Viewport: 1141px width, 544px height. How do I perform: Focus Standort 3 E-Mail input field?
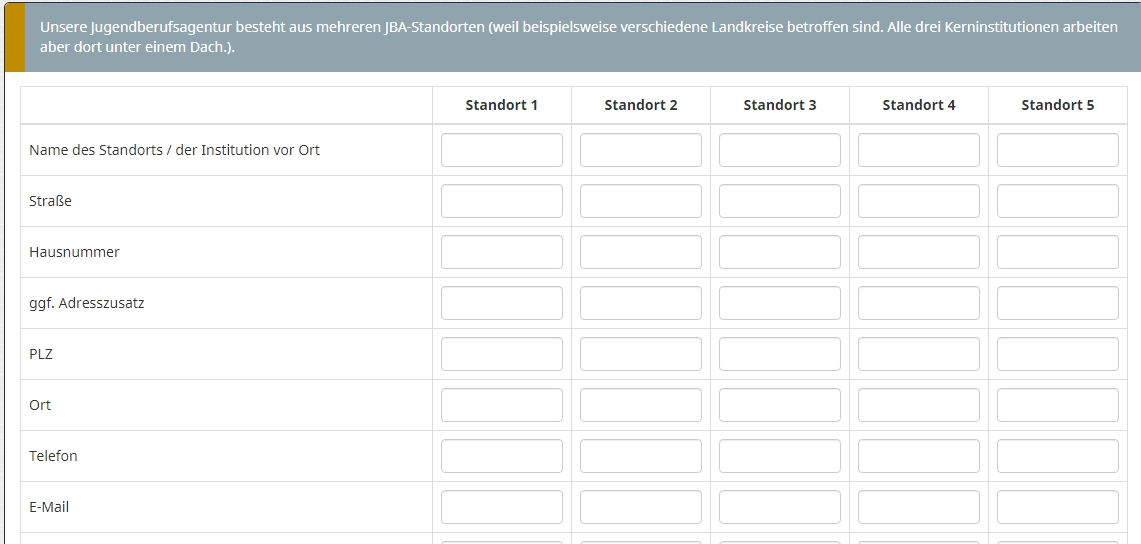point(779,507)
